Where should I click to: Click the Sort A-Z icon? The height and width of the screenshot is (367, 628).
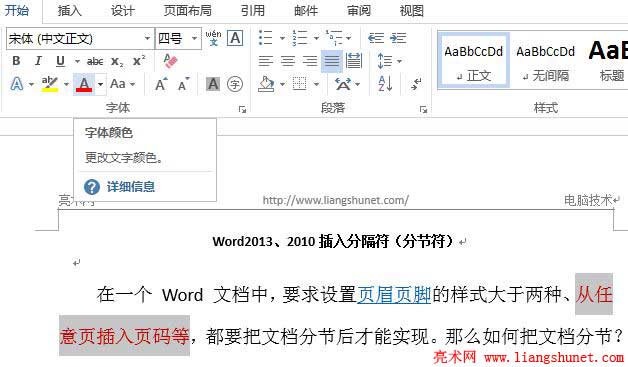coord(385,84)
